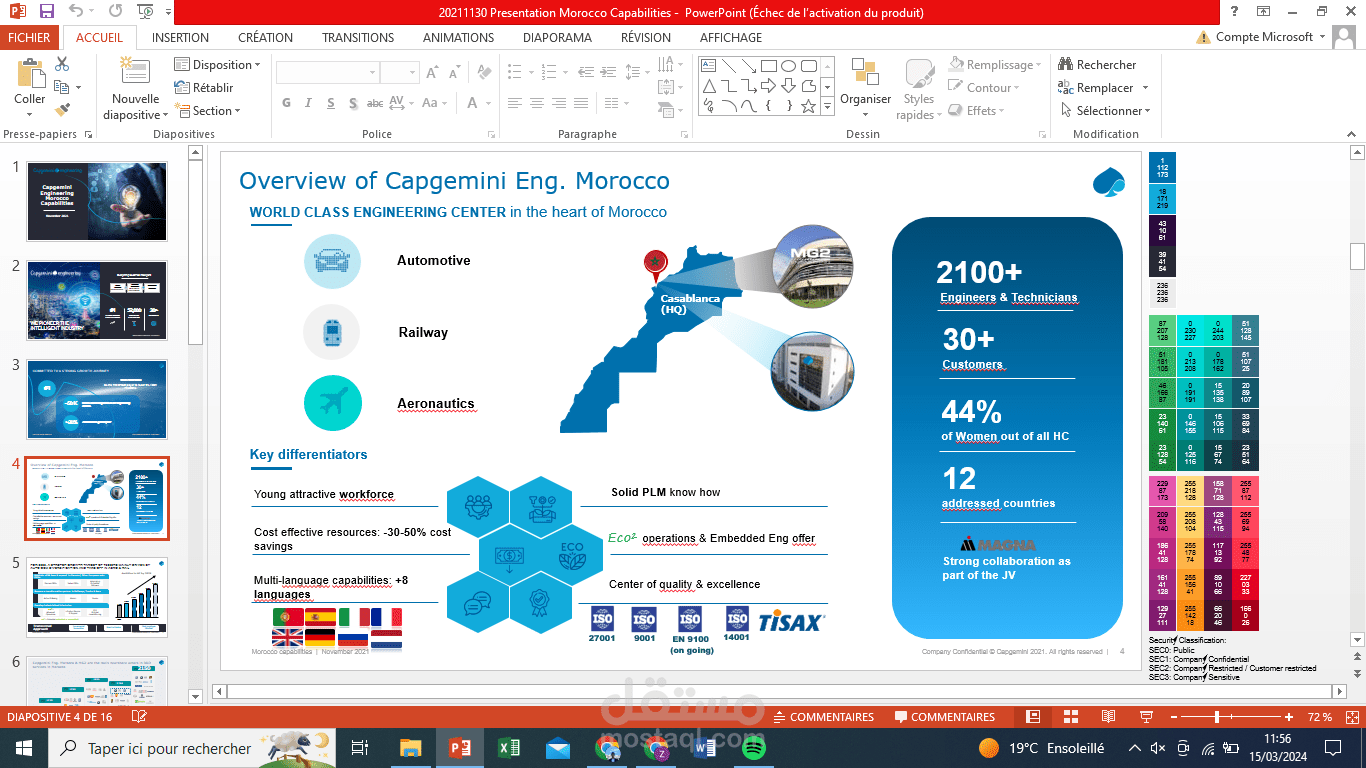Open the font size combo box

point(399,72)
